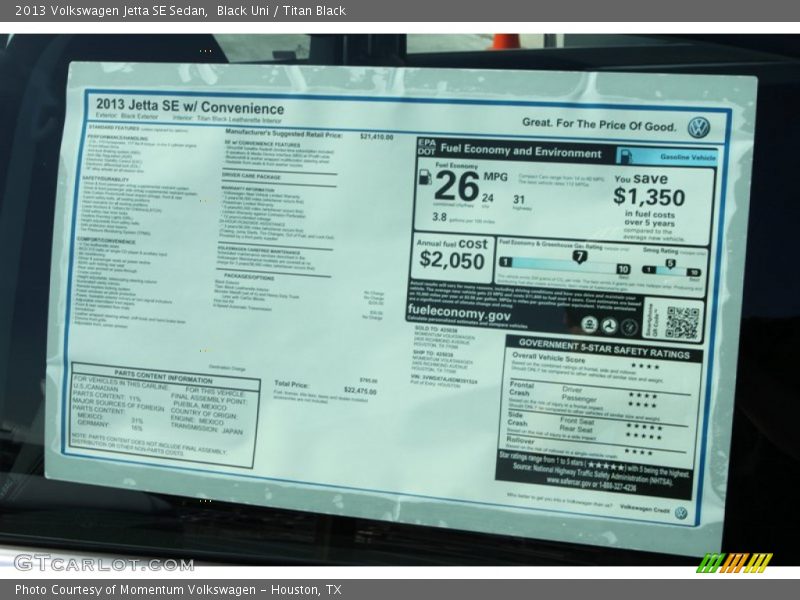The image size is (800, 600).
Task: Click the $21,410.00 suggested retail price
Action: (x=377, y=137)
